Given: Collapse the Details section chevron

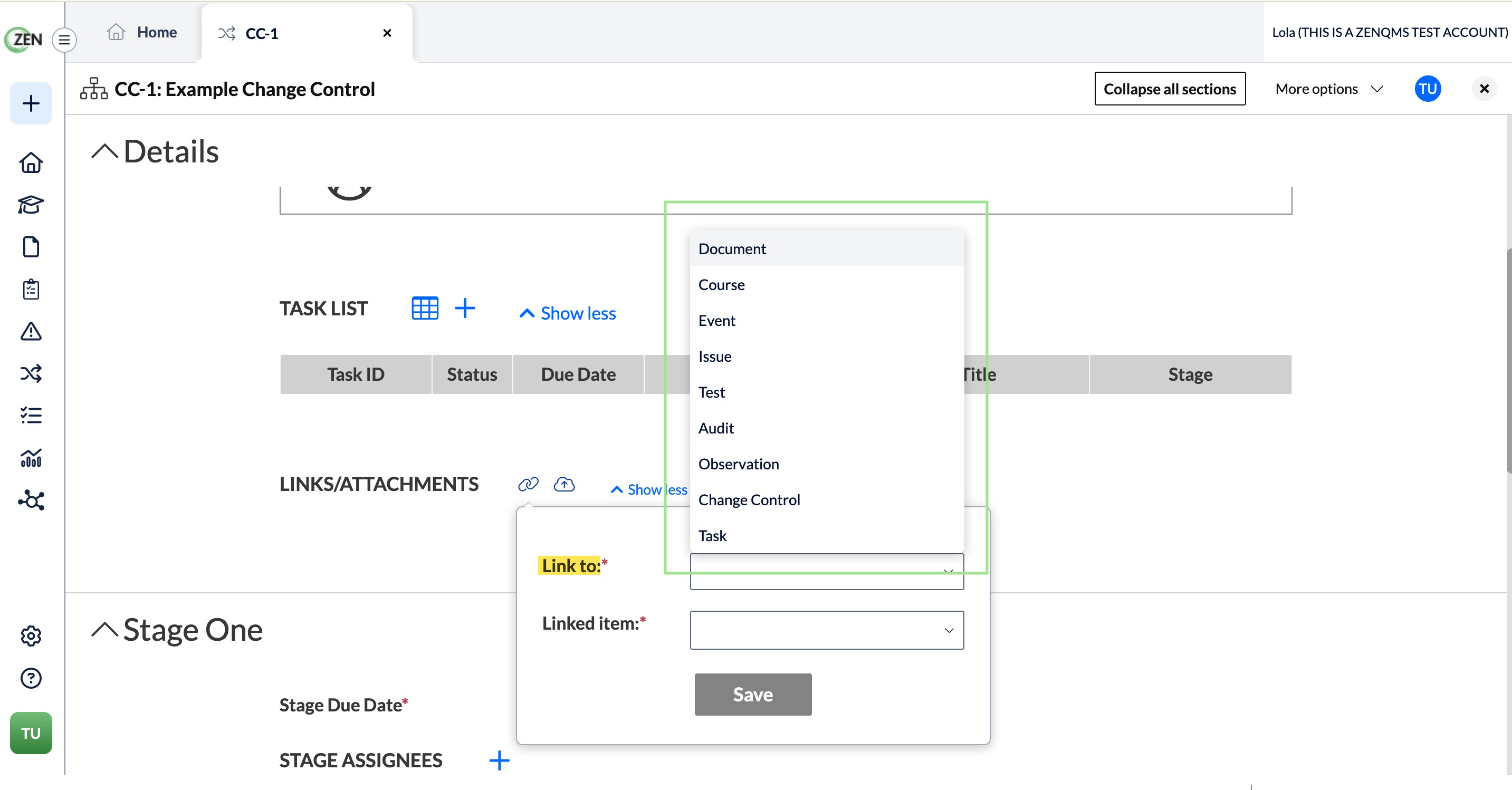Looking at the screenshot, I should (x=105, y=151).
